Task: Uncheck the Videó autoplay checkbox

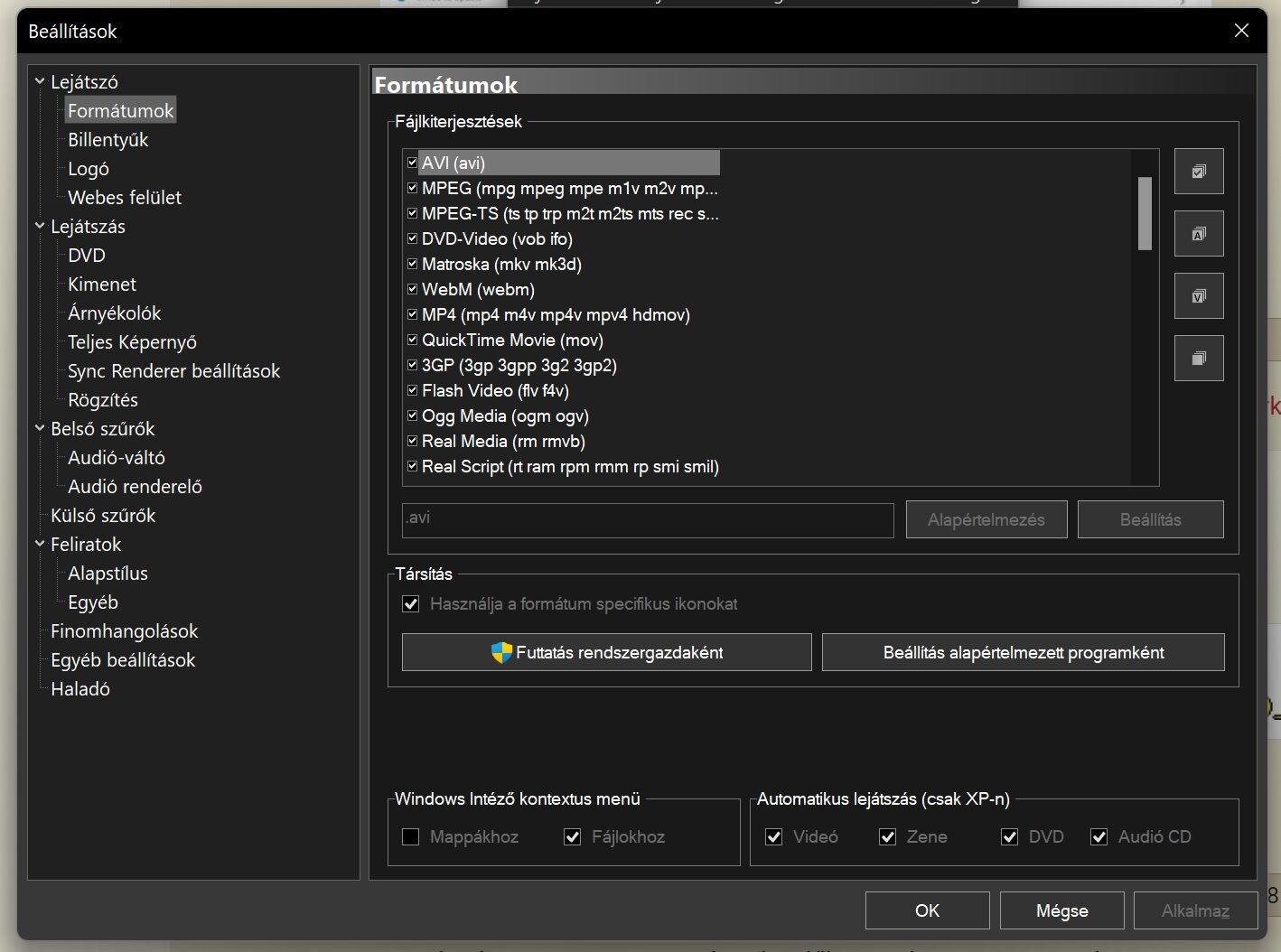Action: click(x=773, y=836)
